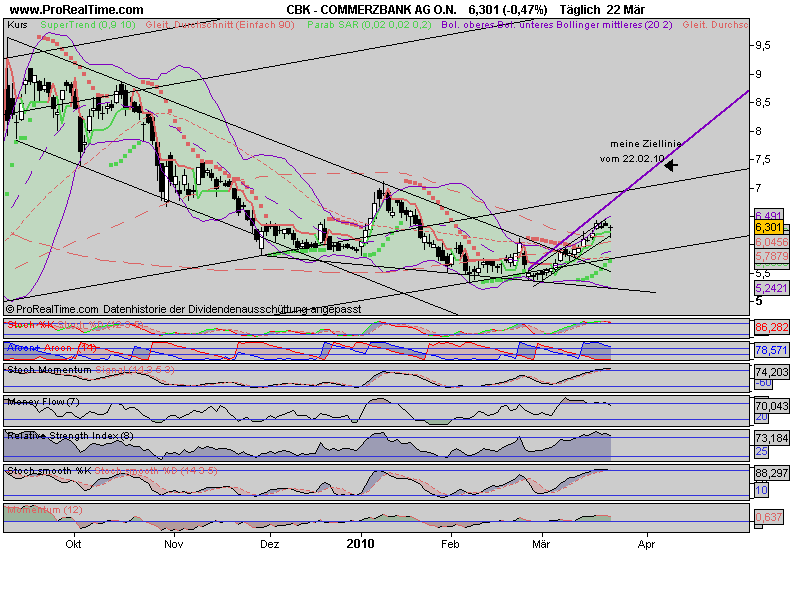Select the Aroon (14) indicator label

tap(70, 348)
